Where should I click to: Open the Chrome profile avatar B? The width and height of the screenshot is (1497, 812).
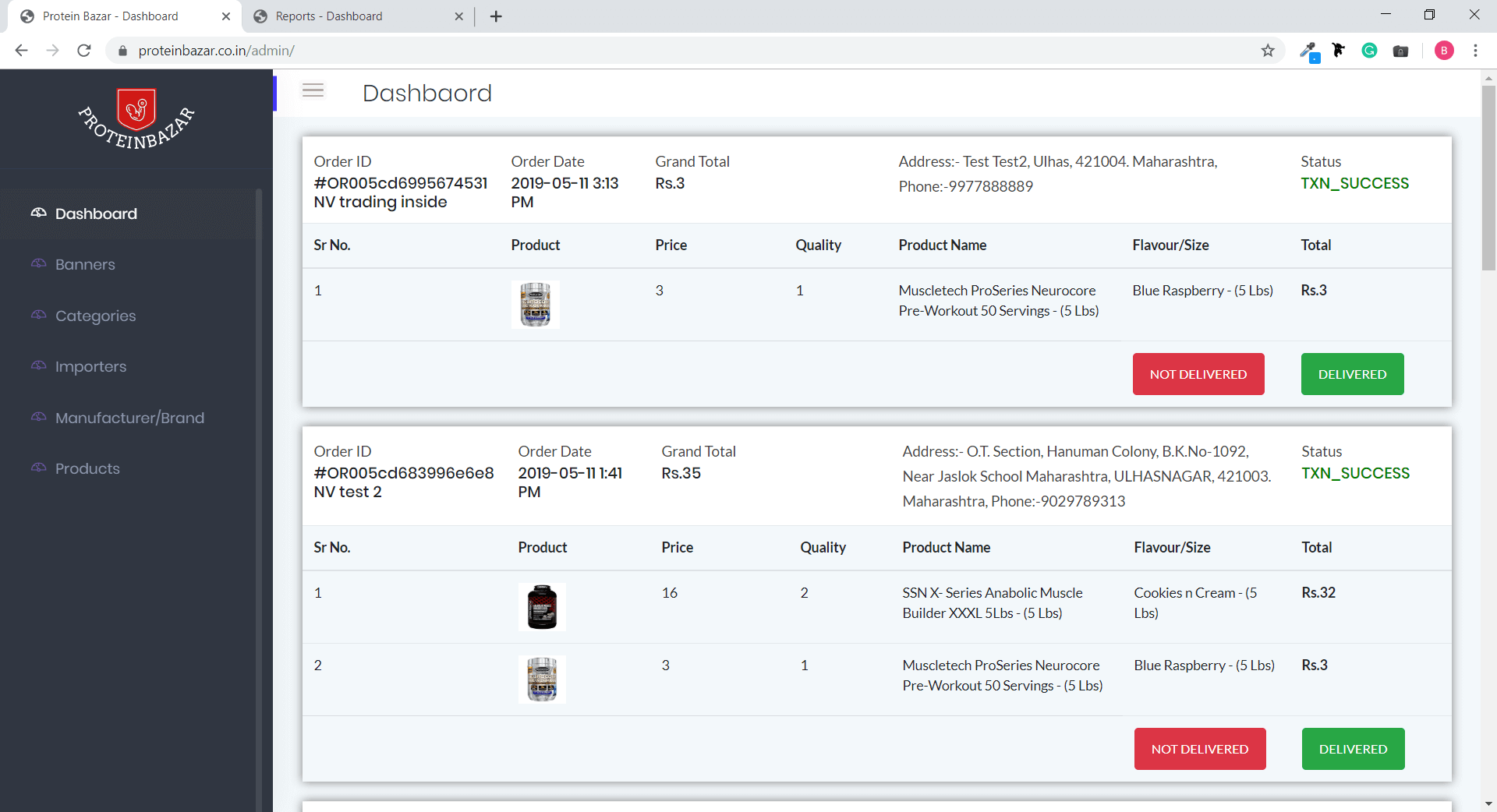(1444, 51)
